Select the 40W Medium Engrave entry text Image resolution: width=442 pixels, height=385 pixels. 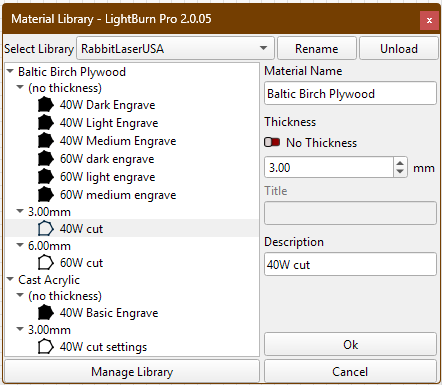coord(118,141)
